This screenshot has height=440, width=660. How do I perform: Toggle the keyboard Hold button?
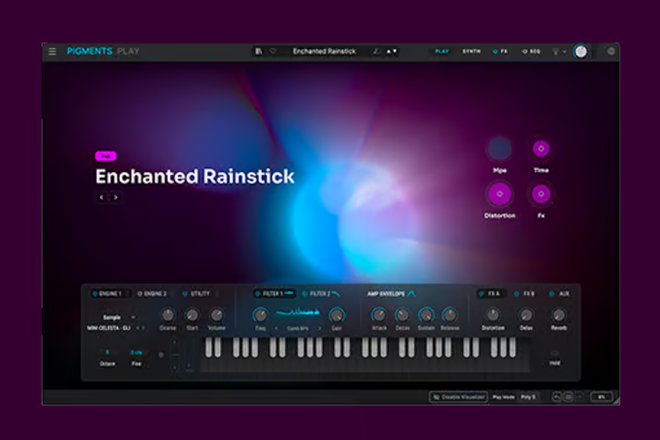(555, 353)
